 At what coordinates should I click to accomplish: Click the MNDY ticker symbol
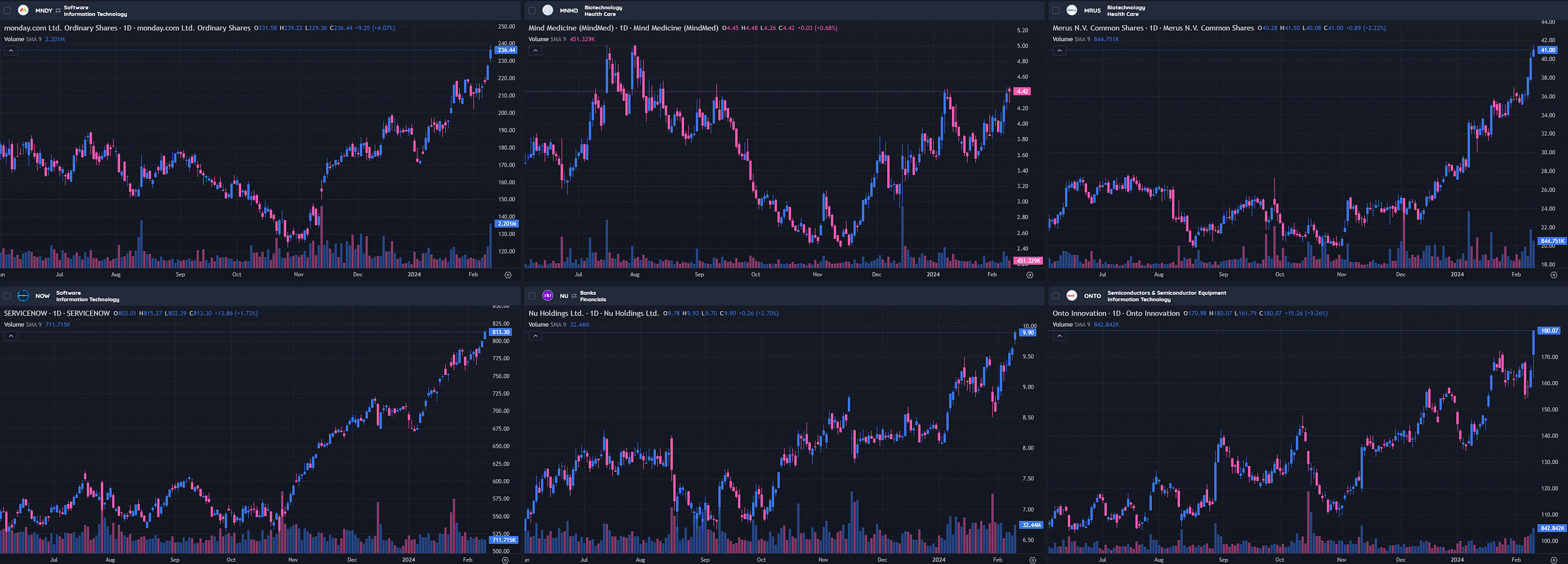point(44,10)
